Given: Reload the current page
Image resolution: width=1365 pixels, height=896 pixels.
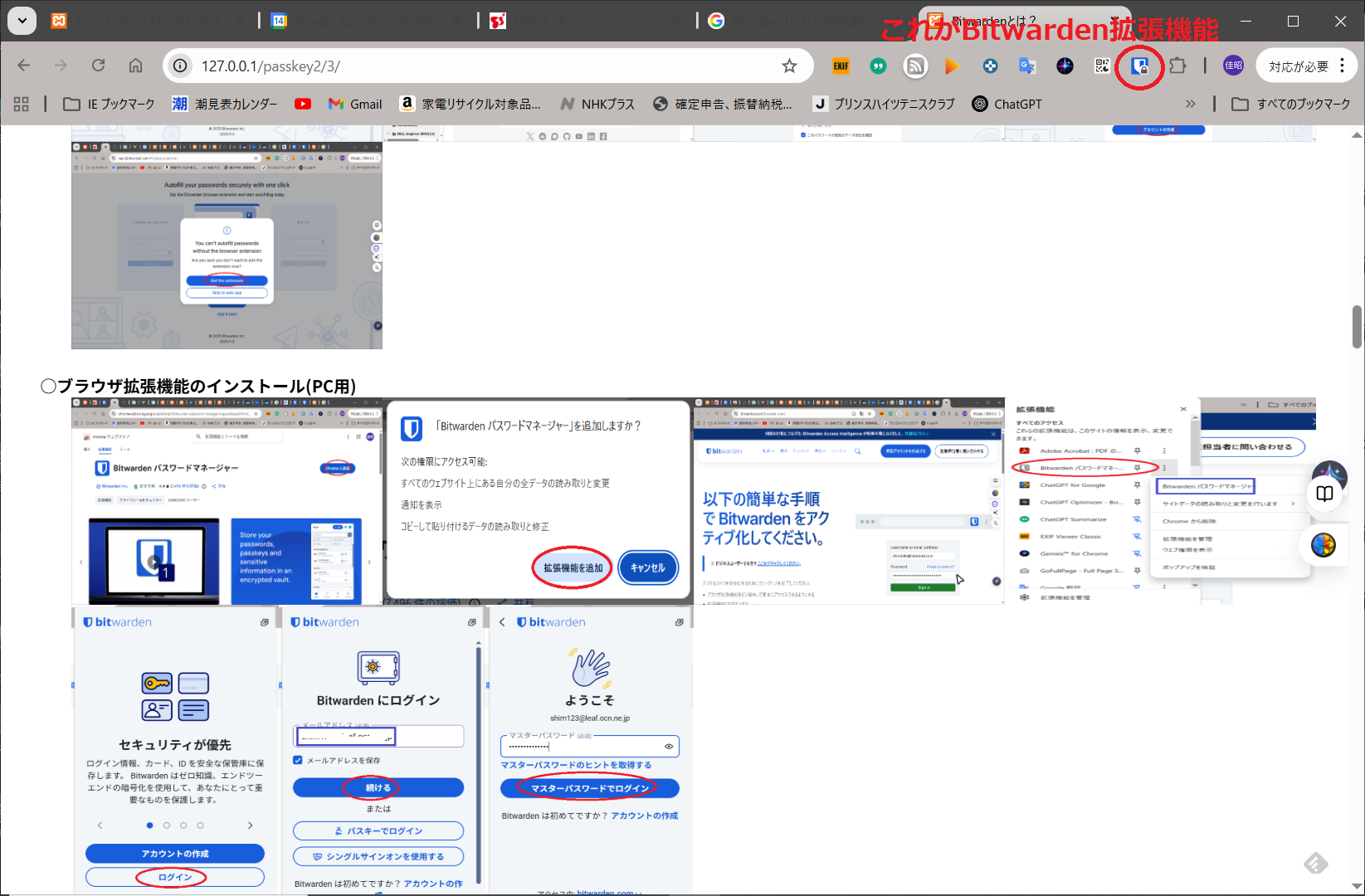Looking at the screenshot, I should click(x=98, y=66).
